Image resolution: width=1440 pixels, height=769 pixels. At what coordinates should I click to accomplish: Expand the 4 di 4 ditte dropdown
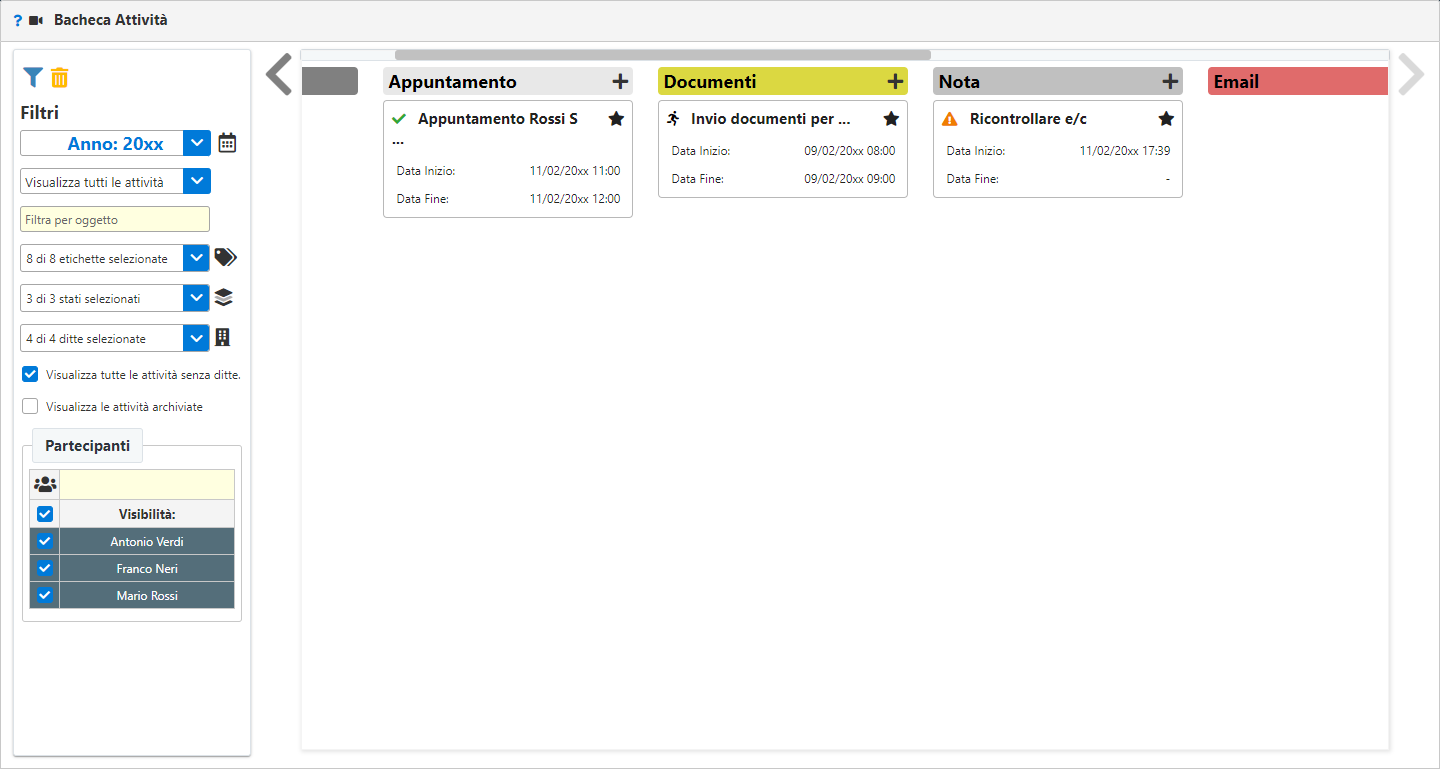pos(197,338)
